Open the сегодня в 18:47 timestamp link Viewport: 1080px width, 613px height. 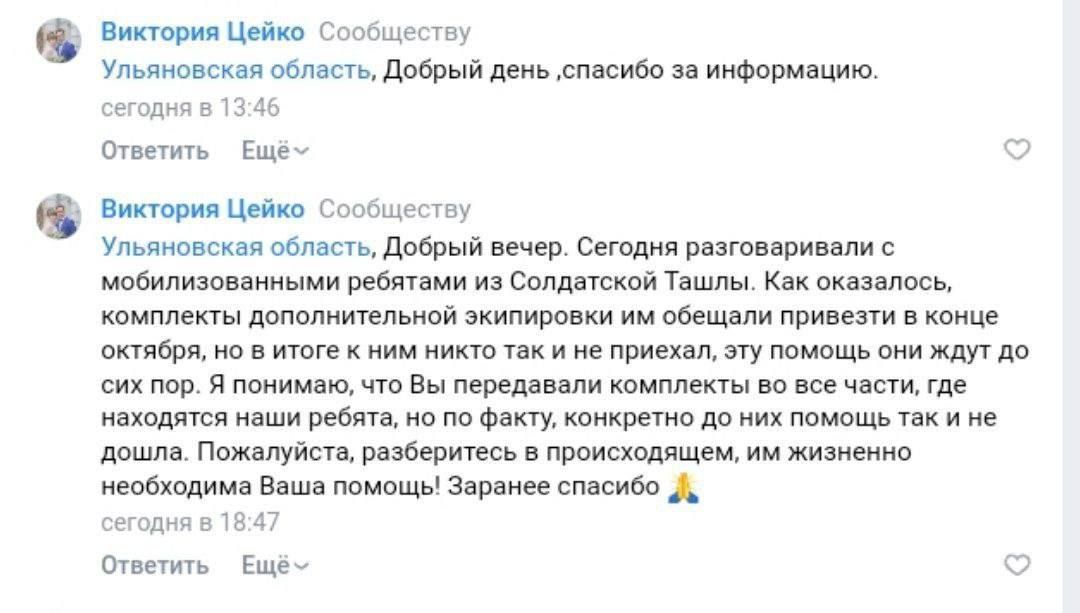191,523
